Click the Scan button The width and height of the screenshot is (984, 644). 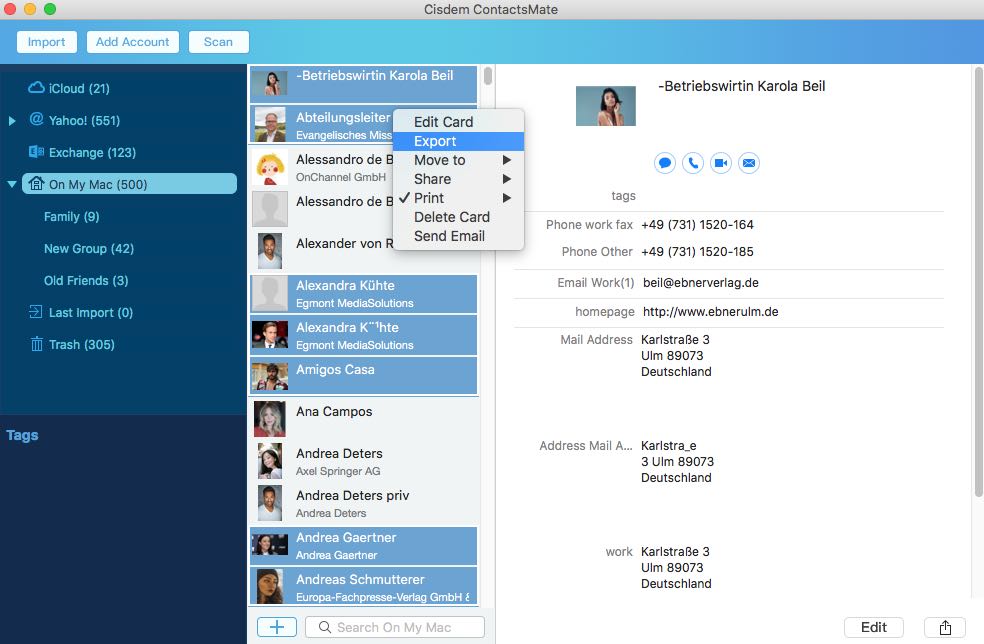218,42
